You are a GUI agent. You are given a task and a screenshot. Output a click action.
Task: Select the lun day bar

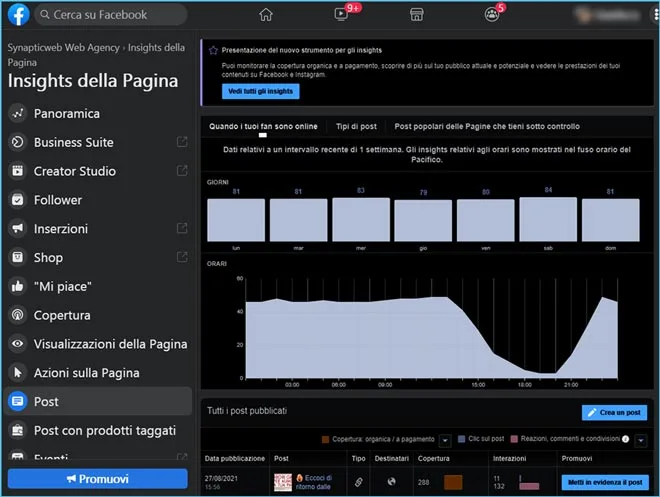[236, 220]
